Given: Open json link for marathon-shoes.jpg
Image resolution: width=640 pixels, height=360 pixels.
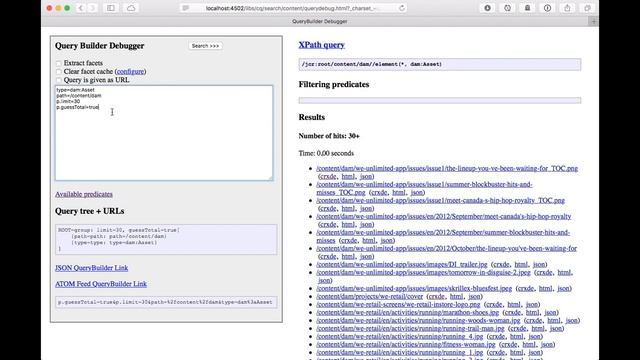Looking at the screenshot, I should point(550,312).
